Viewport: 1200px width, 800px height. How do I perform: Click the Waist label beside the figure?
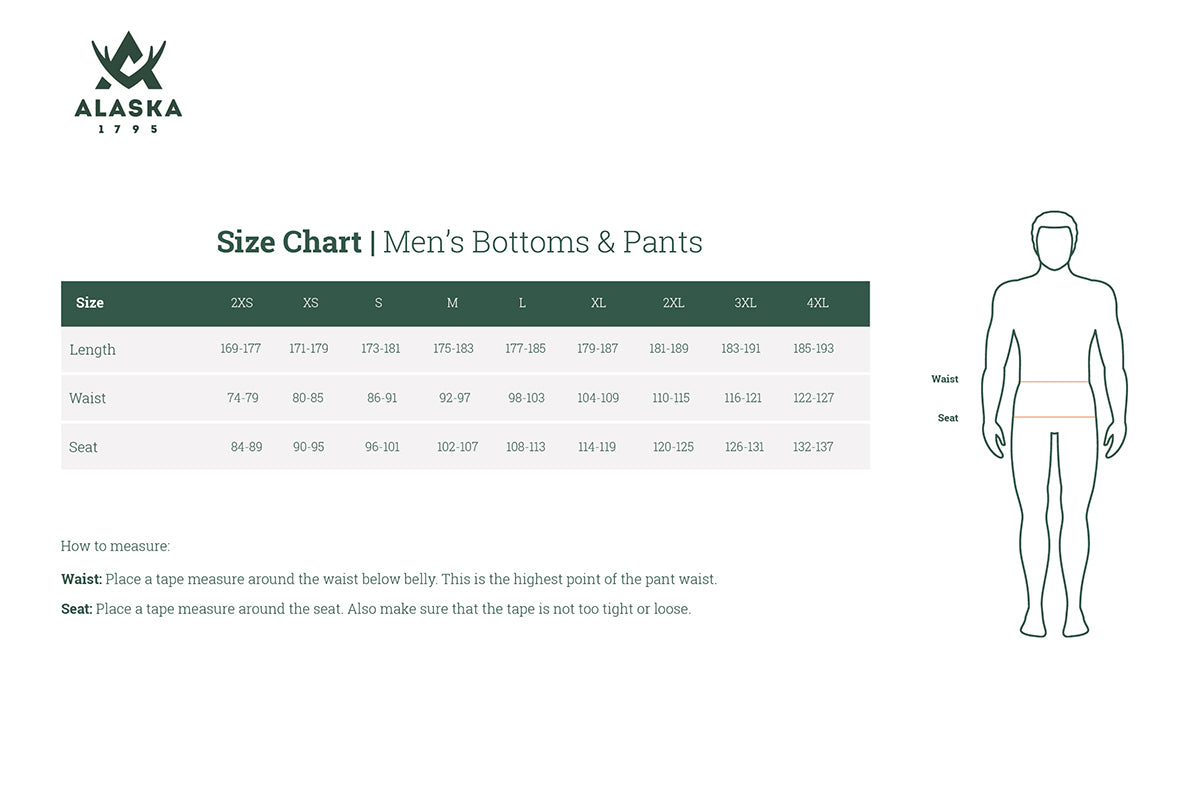pos(944,379)
